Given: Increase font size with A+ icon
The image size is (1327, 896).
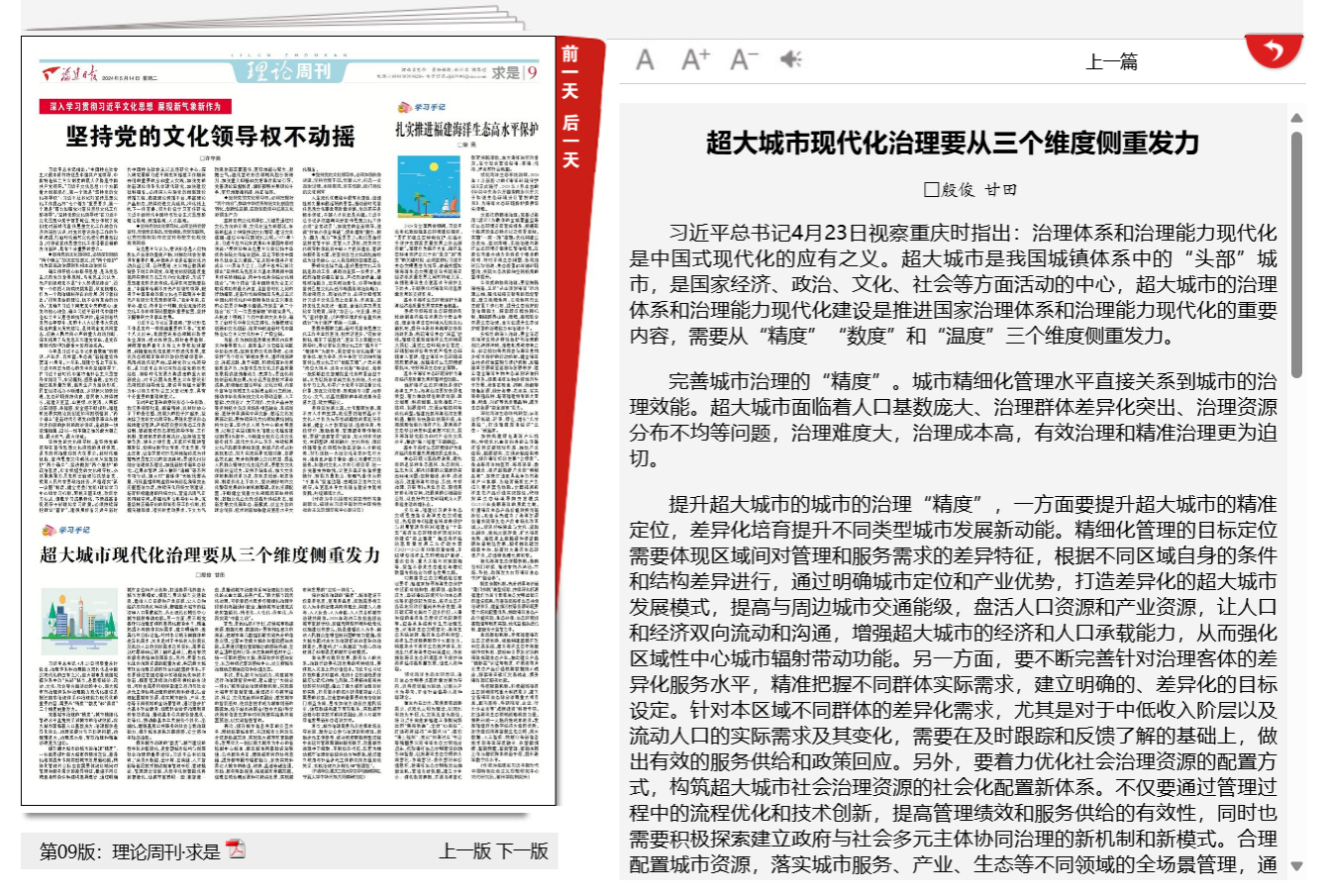Looking at the screenshot, I should [695, 60].
